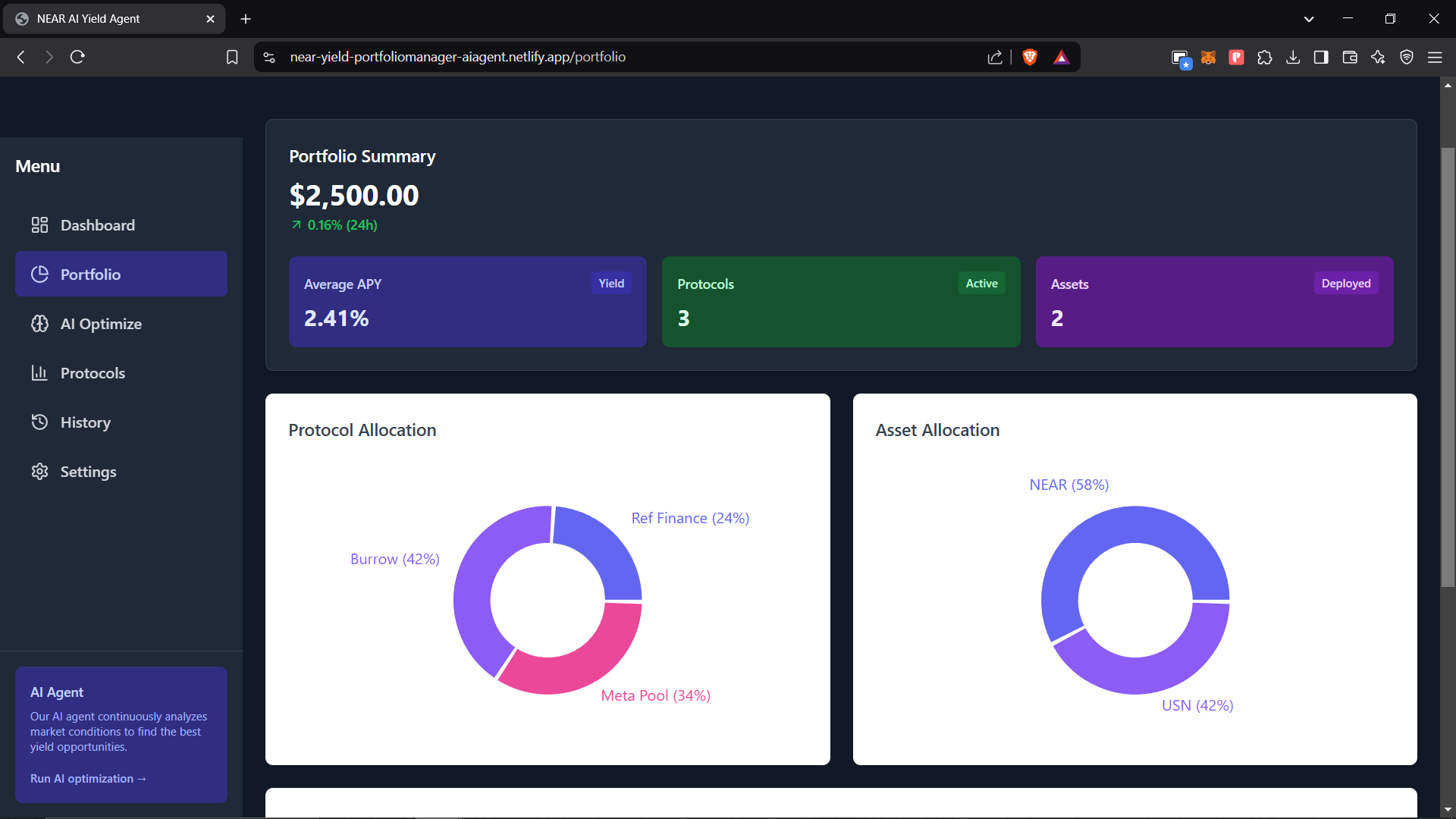Open the Protocols chart icon item

[39, 373]
